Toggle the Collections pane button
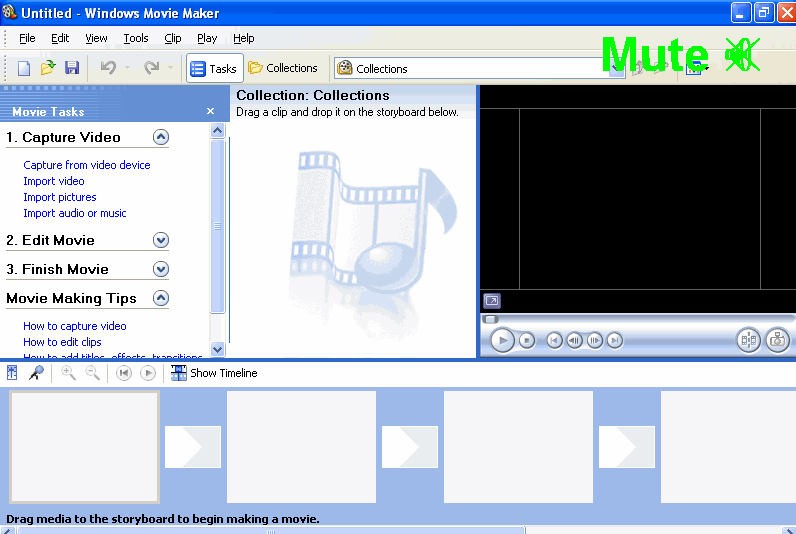 point(283,68)
